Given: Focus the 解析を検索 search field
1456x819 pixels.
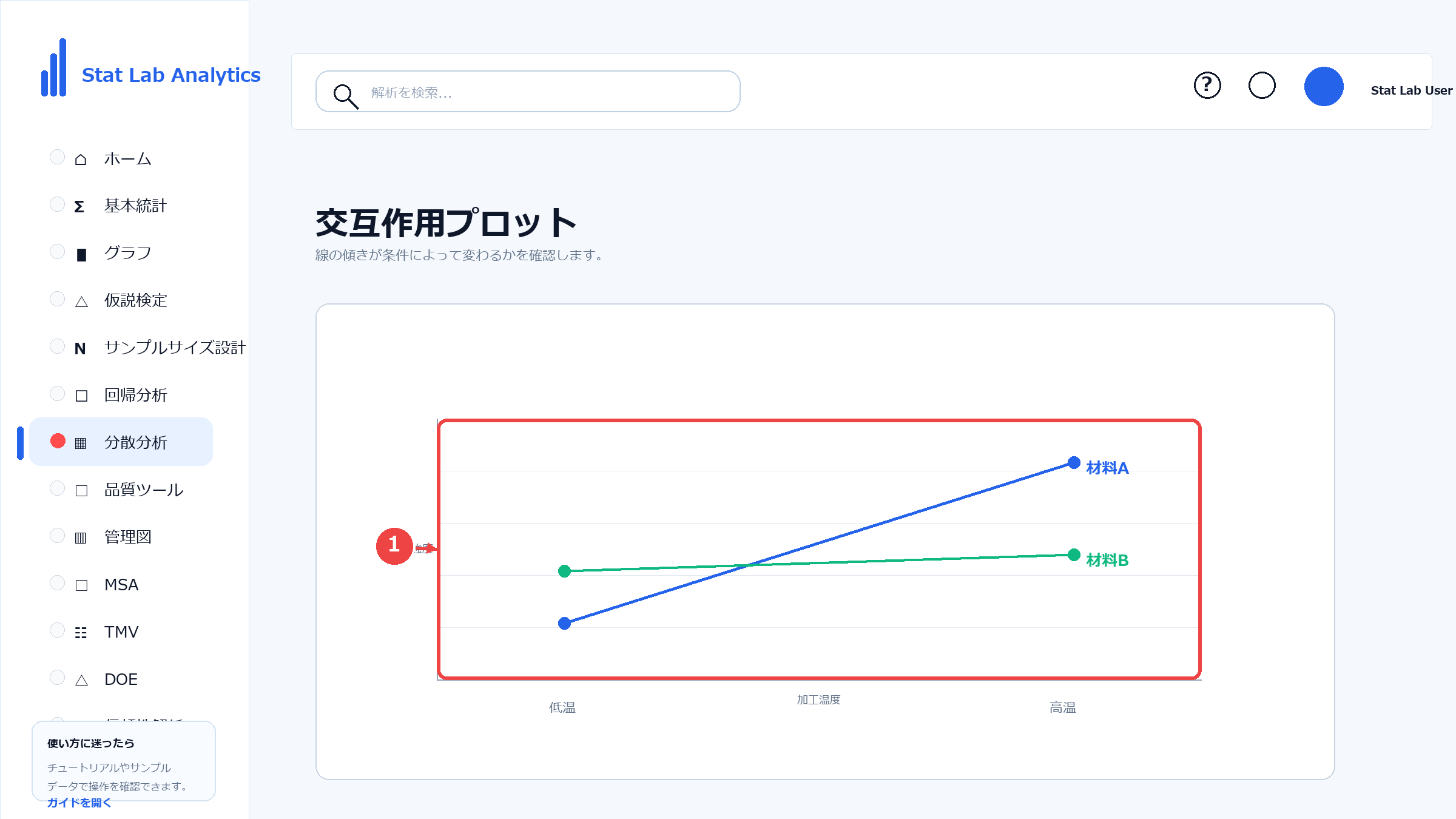Looking at the screenshot, I should [528, 92].
